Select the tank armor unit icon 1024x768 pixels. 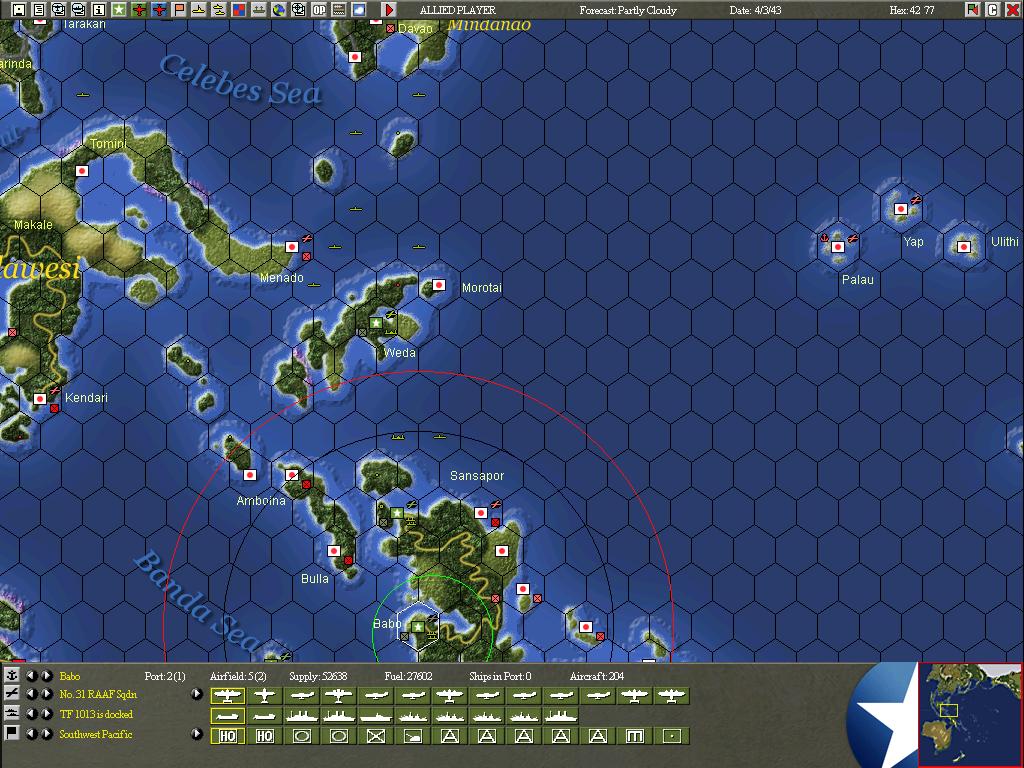tap(413, 736)
